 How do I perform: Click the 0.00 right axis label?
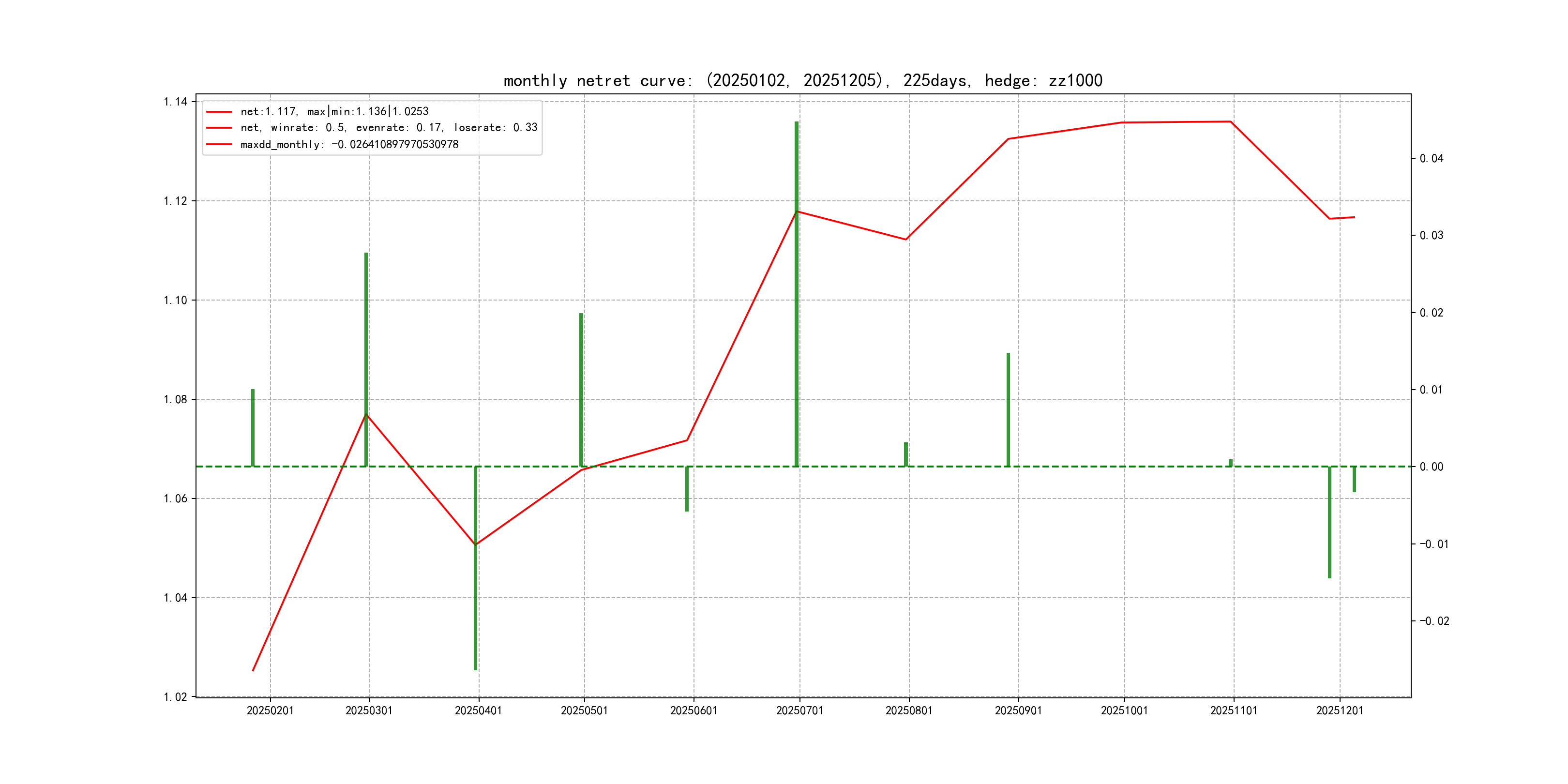pos(1431,467)
